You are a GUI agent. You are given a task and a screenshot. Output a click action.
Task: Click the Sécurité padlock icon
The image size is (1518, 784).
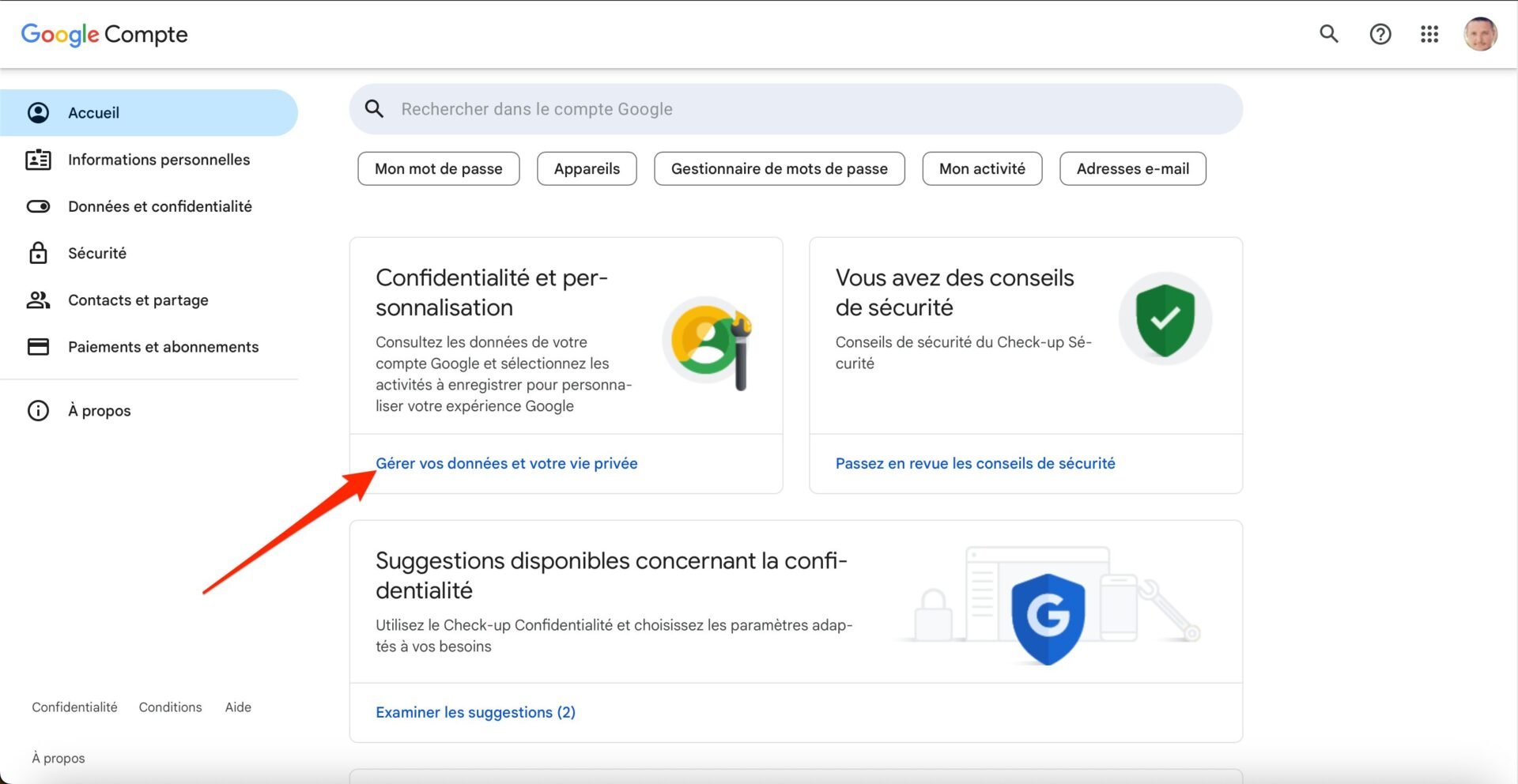click(x=38, y=253)
